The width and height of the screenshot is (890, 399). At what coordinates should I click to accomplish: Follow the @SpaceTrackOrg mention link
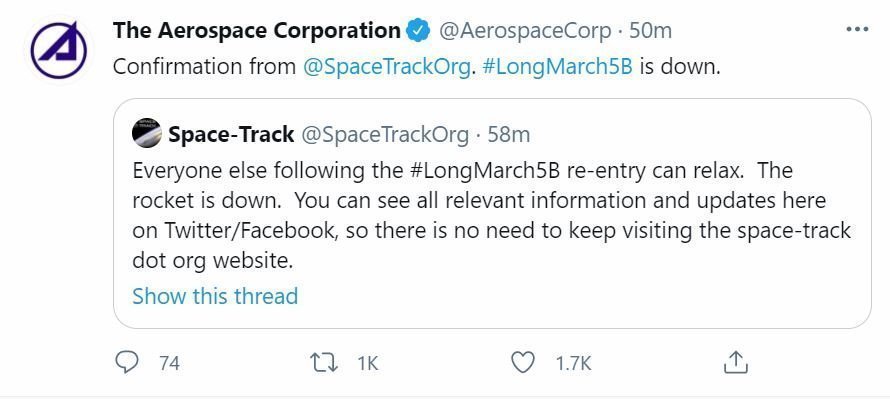point(387,67)
